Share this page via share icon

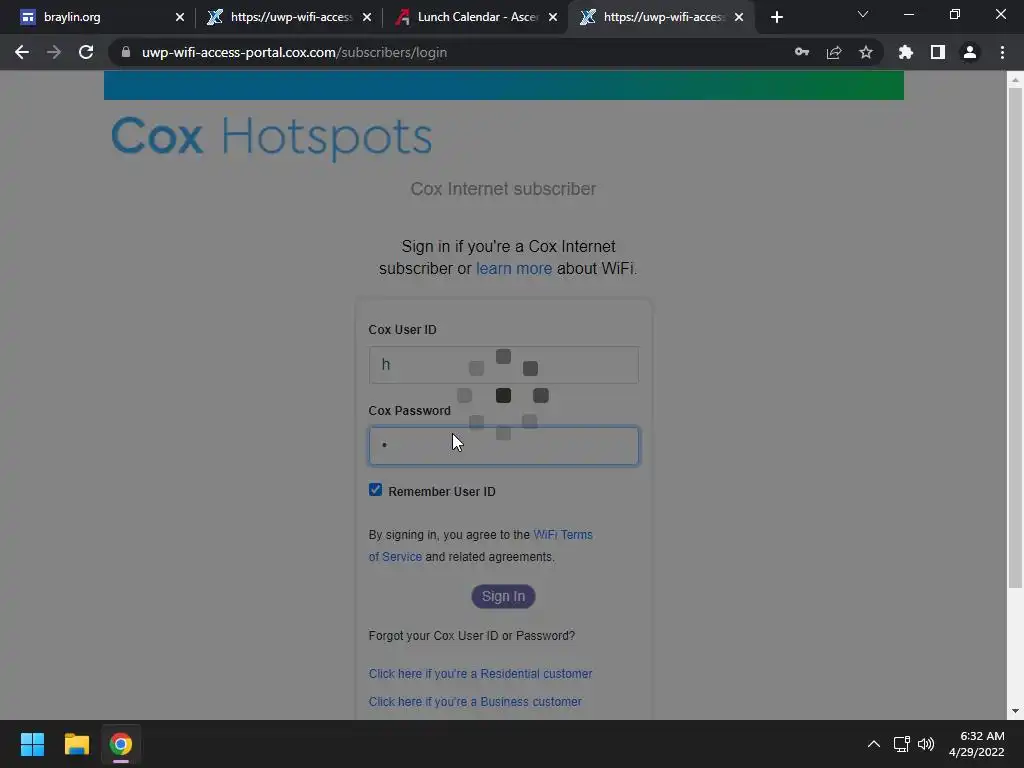(834, 52)
